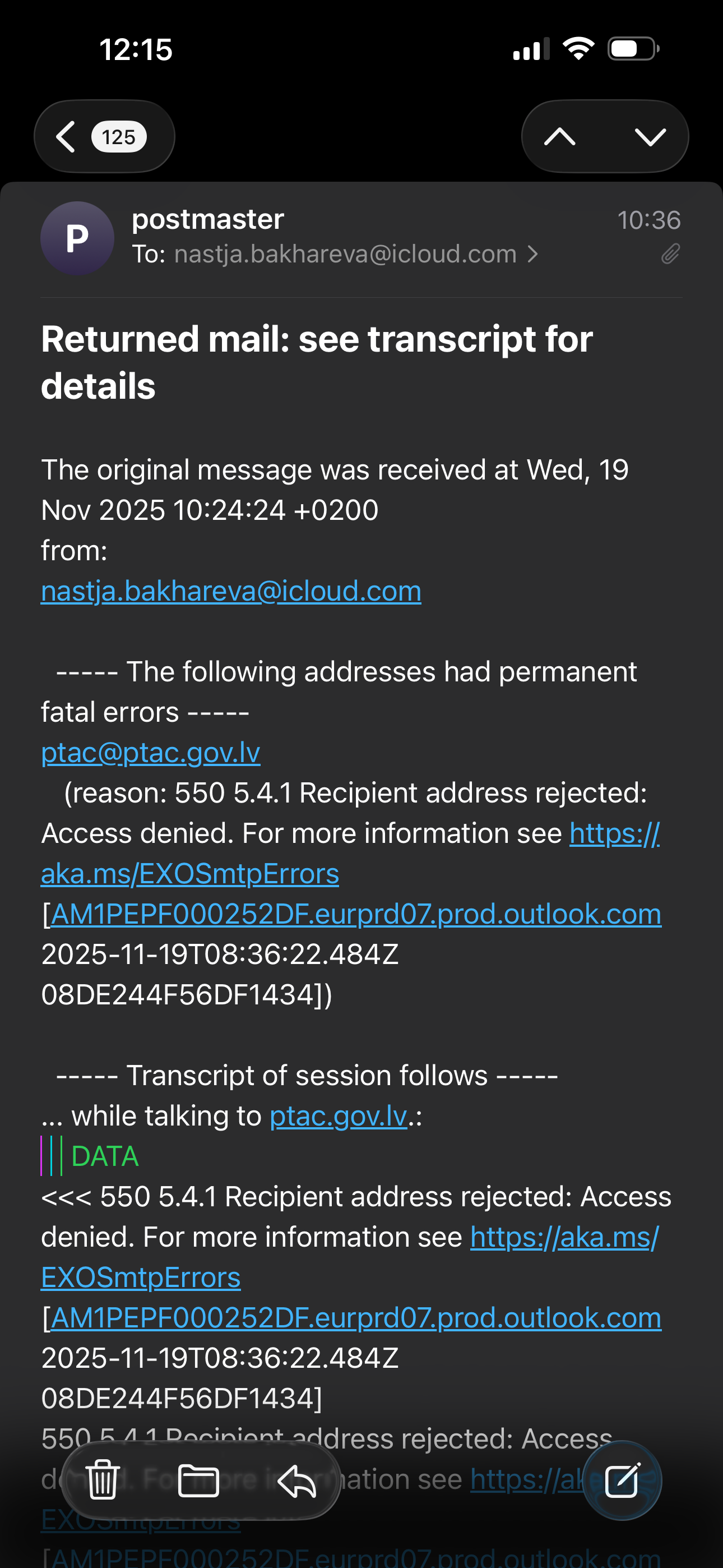Compose a new message
The height and width of the screenshot is (1568, 723).
[x=622, y=1479]
